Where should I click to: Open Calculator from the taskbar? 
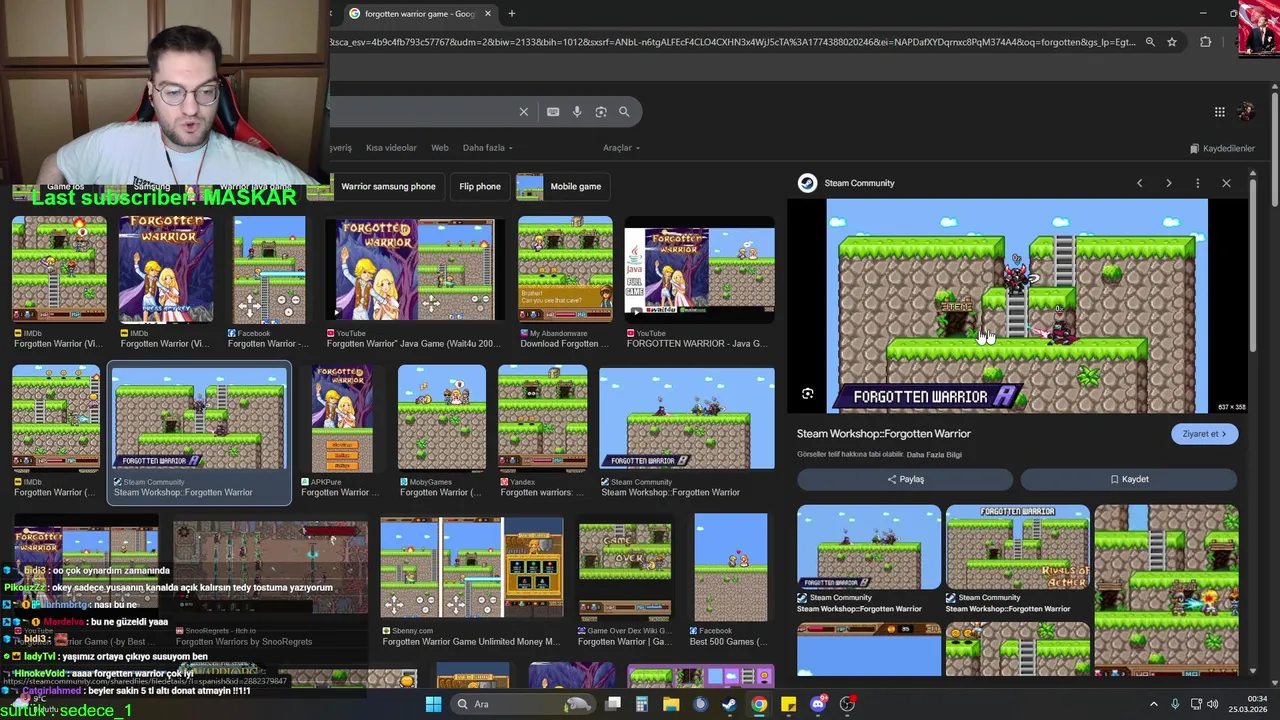coord(642,704)
